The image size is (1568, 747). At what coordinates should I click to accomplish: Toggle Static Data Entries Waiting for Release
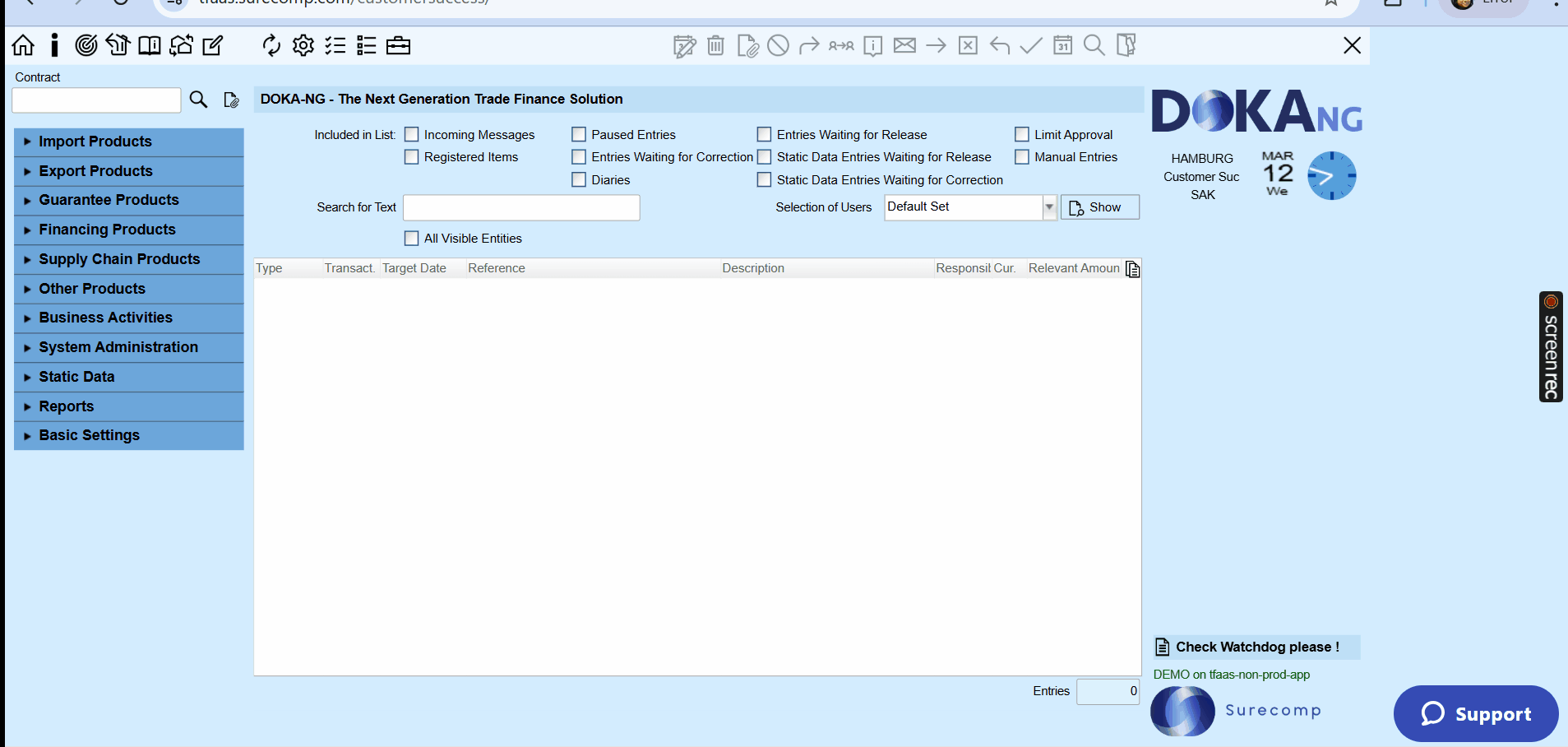pyautogui.click(x=765, y=156)
